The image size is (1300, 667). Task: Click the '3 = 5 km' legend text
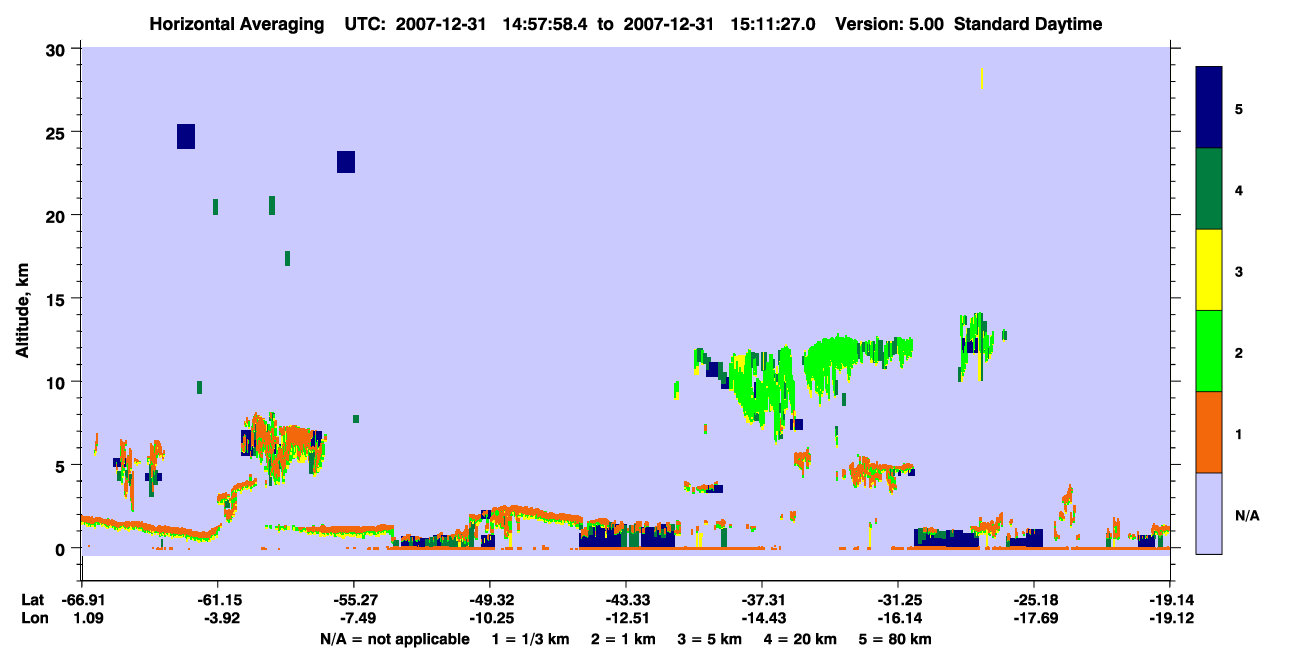710,639
